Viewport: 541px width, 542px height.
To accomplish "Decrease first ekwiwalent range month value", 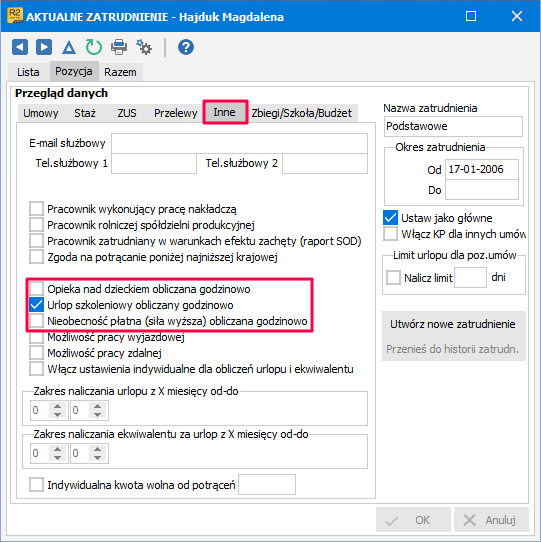I will tap(58, 457).
